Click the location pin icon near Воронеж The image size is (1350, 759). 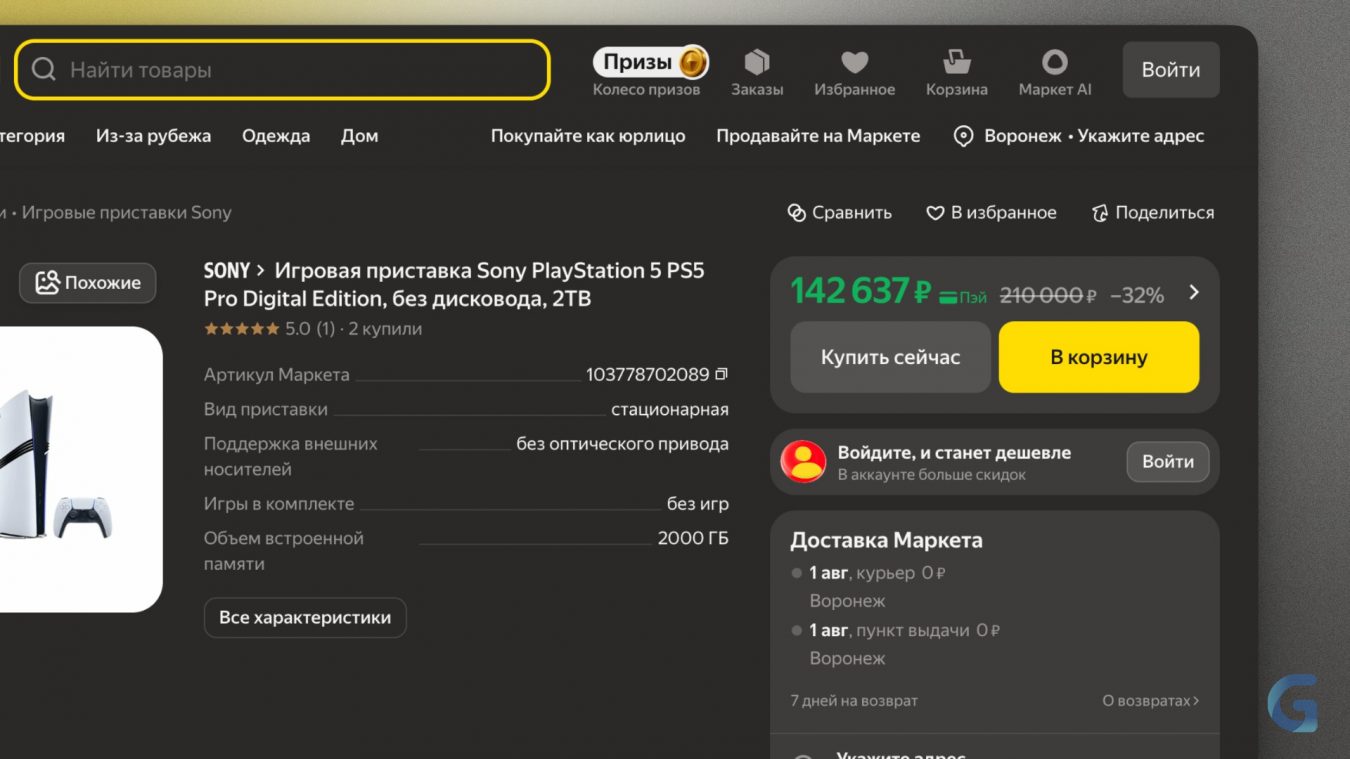click(x=963, y=136)
